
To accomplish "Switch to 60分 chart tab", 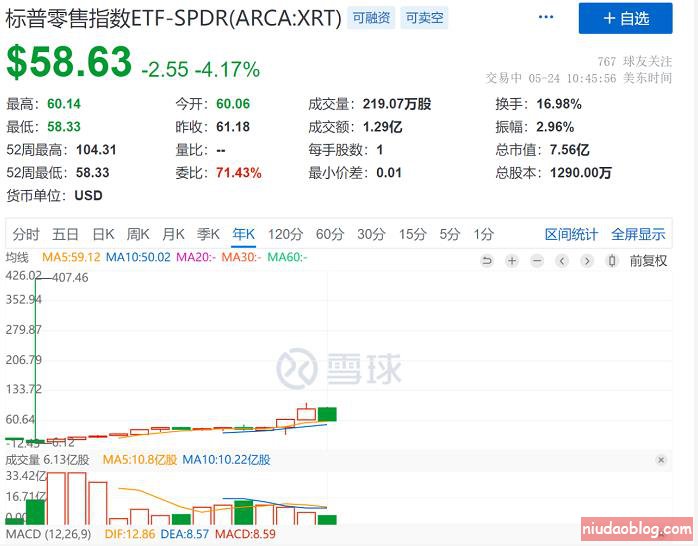I will pos(330,234).
